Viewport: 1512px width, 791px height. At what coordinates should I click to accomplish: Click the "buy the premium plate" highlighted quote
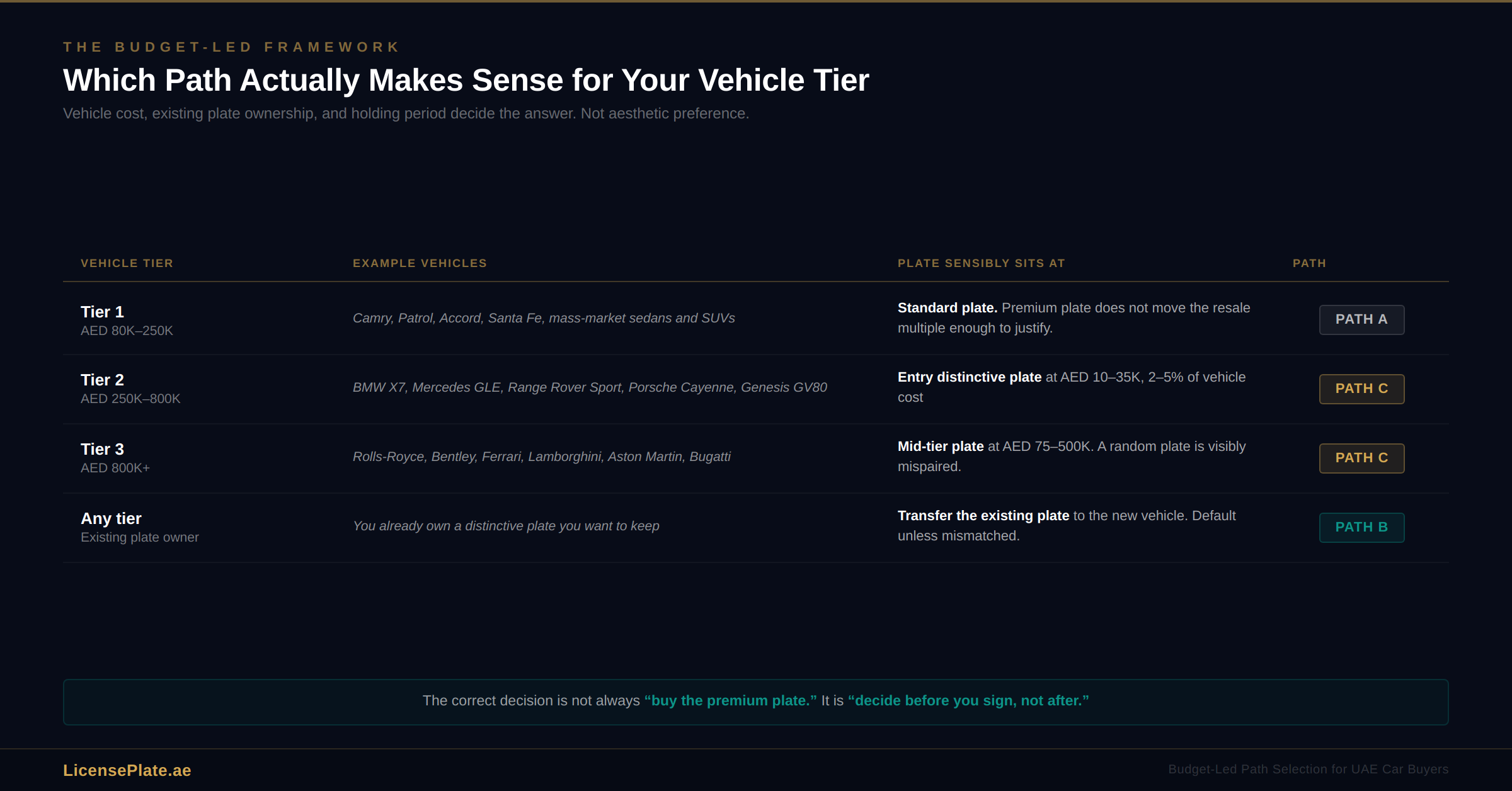click(x=730, y=701)
